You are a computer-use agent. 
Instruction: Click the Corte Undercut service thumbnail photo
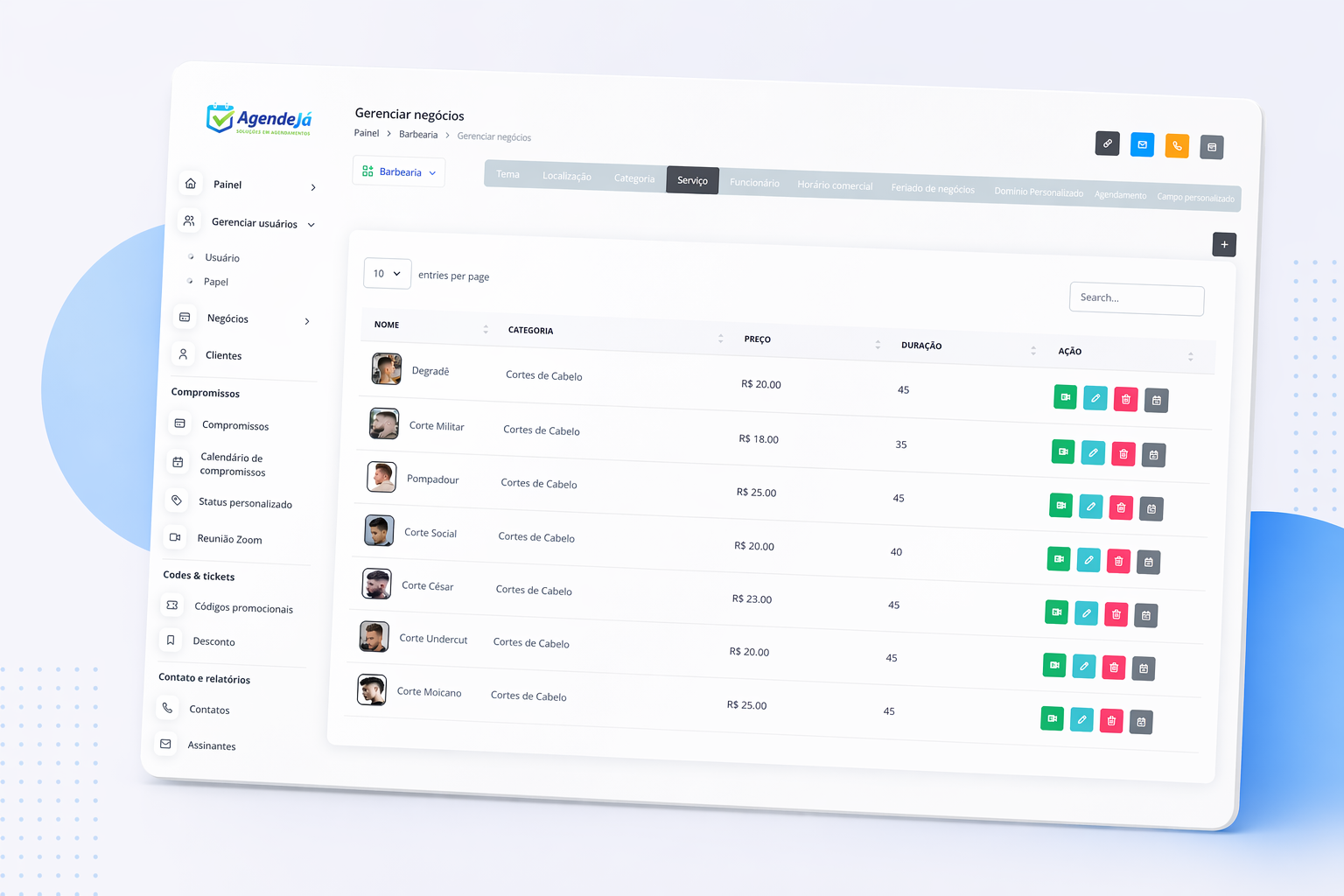374,636
